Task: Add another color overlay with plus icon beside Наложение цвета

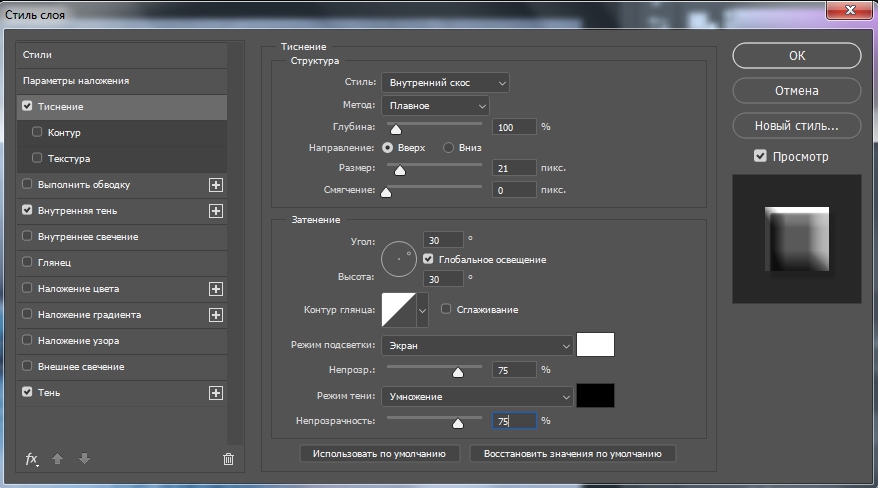Action: click(x=216, y=289)
